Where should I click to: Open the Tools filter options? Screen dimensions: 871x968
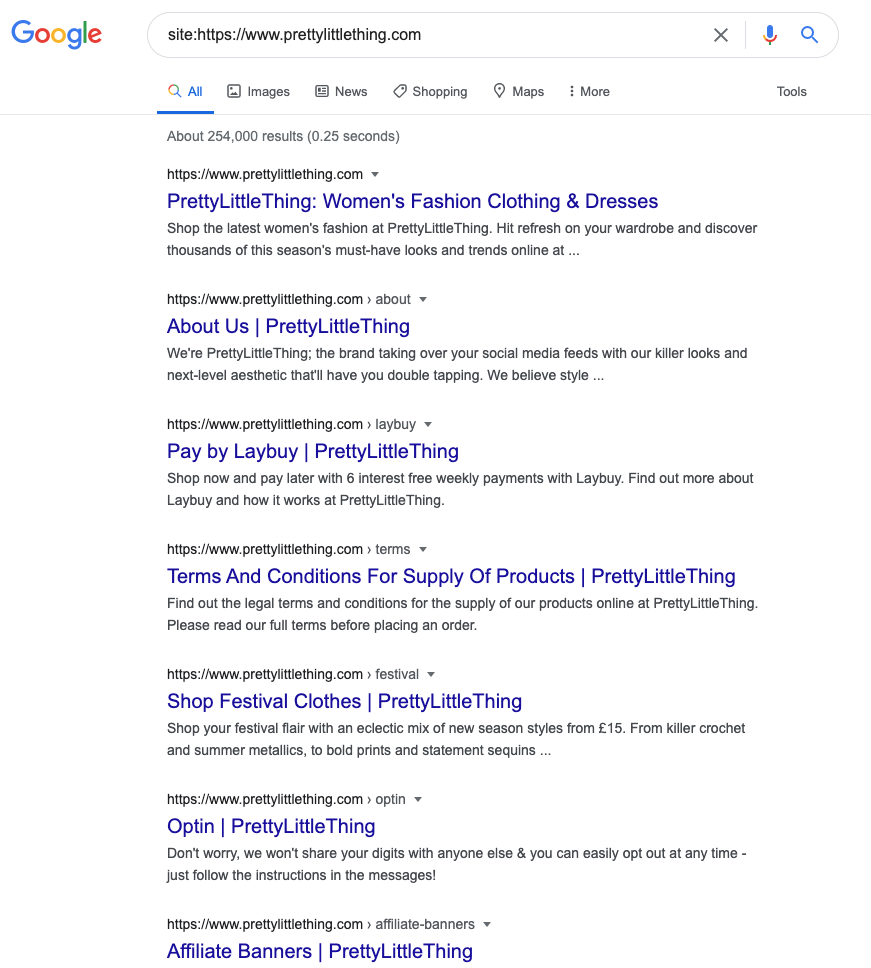791,91
